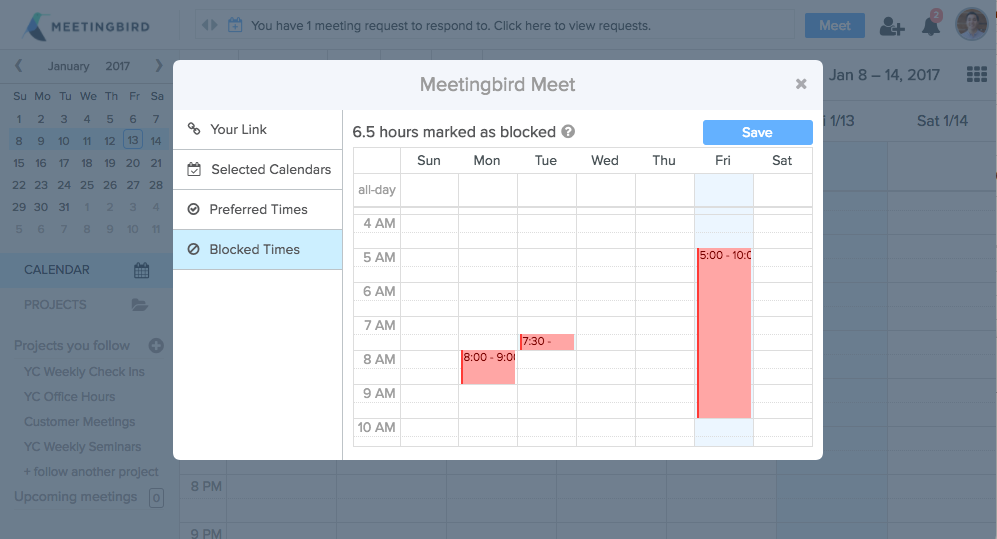Image resolution: width=997 pixels, height=539 pixels.
Task: Click plus icon next to Projects you follow
Action: (x=156, y=345)
